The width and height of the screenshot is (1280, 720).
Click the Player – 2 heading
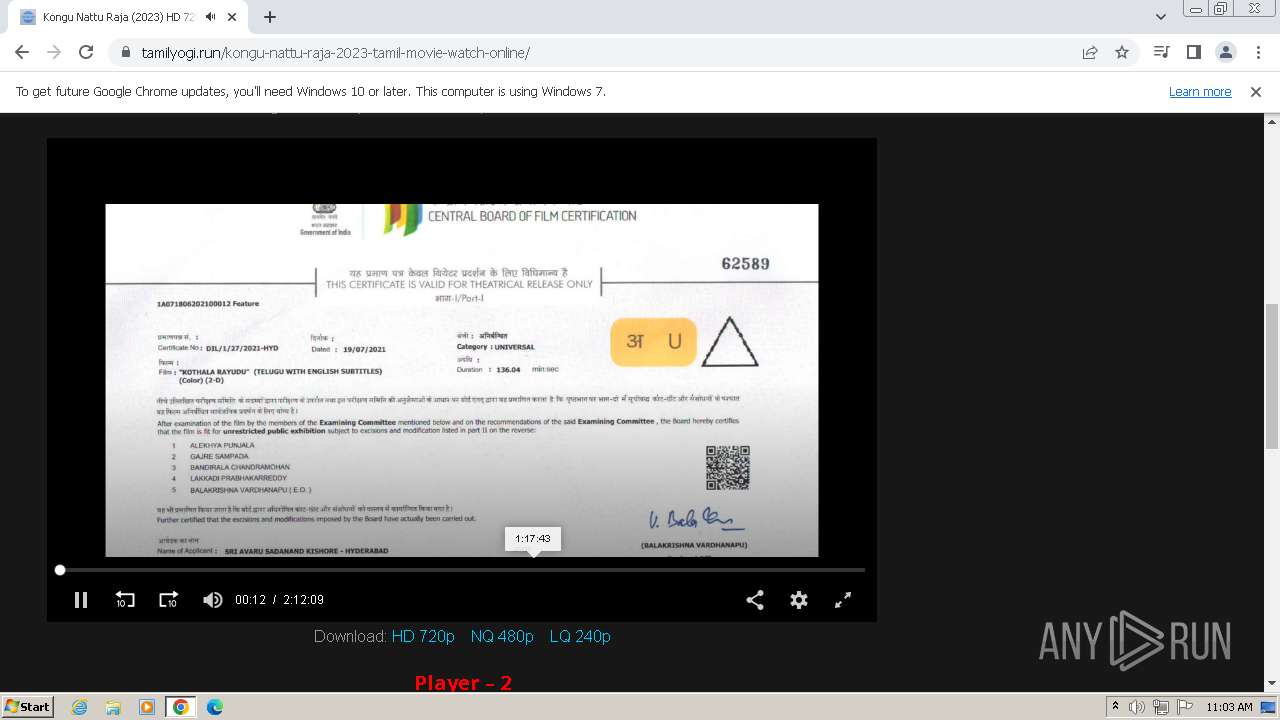tap(463, 683)
